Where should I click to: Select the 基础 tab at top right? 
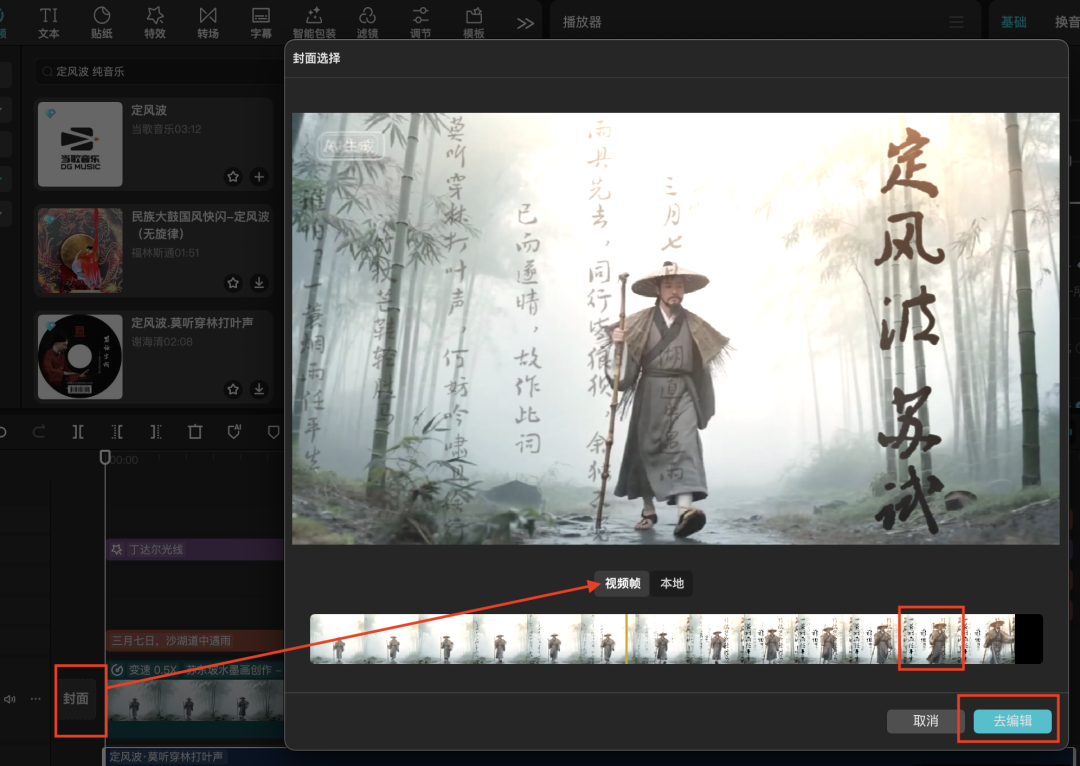(x=1013, y=20)
